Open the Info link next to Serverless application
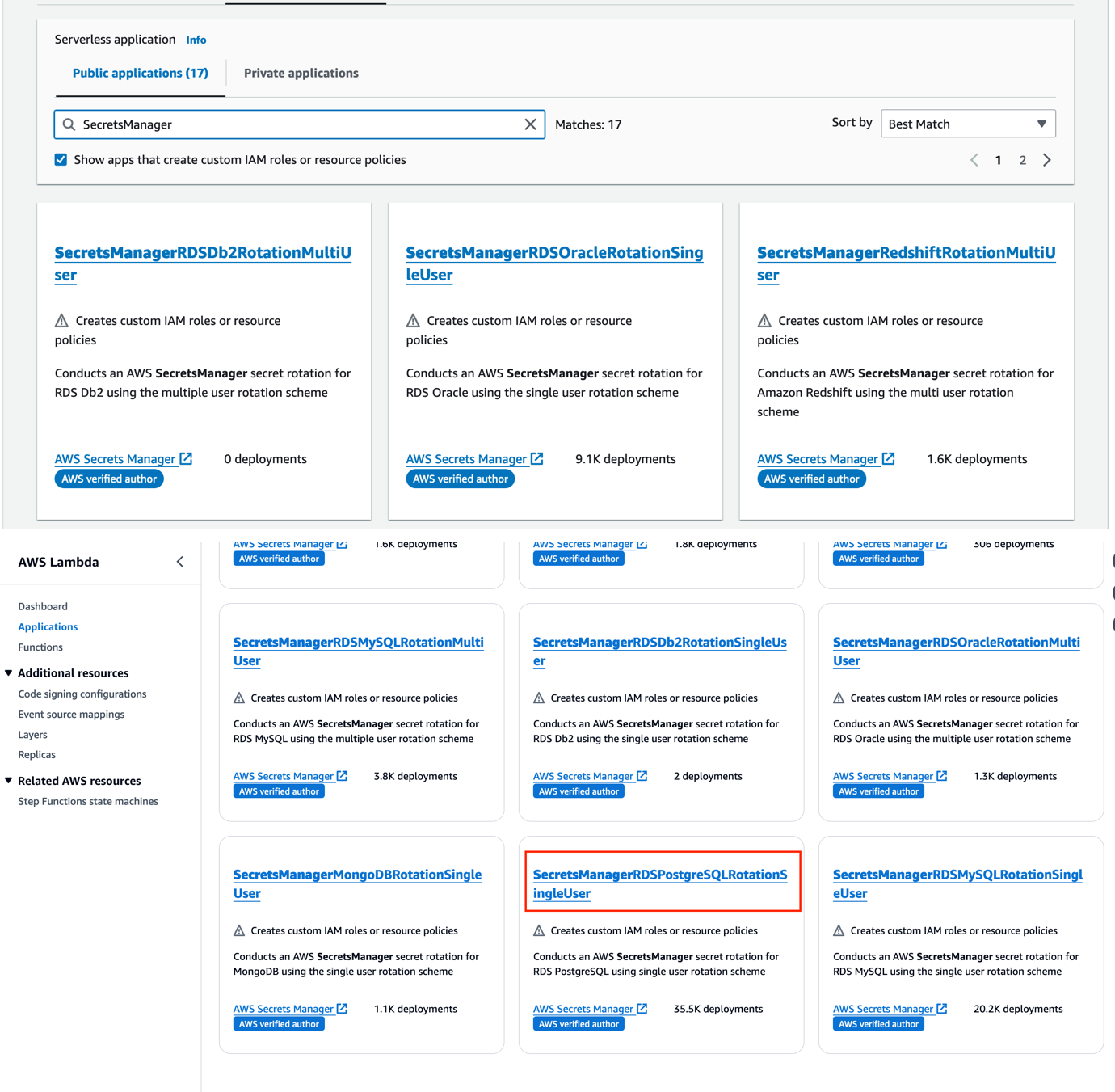Viewport: 1115px width, 1092px height. [x=196, y=39]
